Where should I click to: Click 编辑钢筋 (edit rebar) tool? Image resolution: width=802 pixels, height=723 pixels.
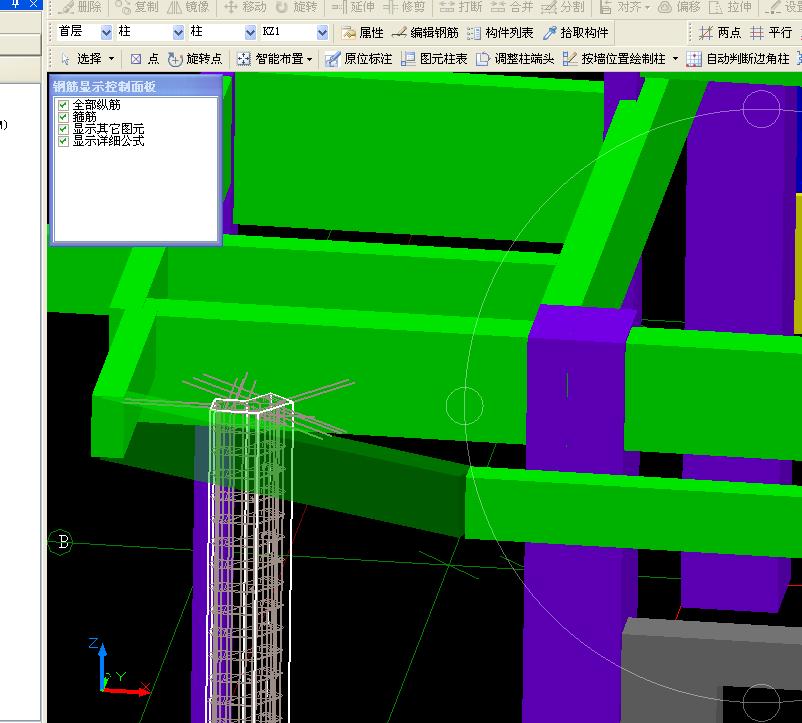click(x=425, y=32)
